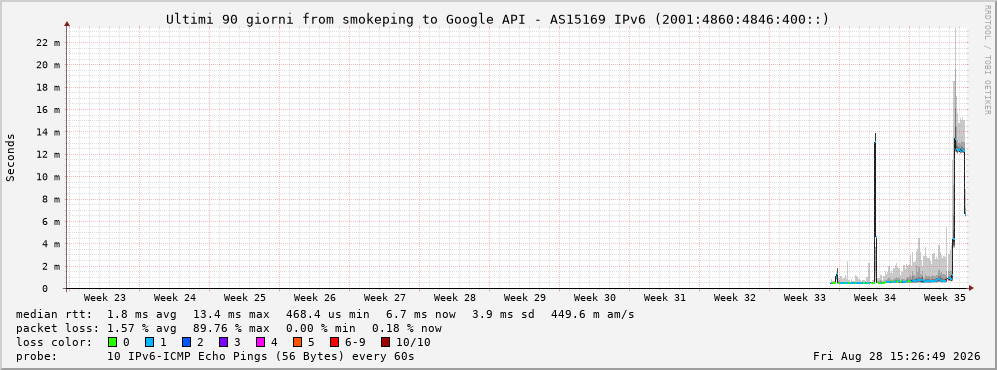
Task: Click the magenta loss color 4 swatch
Action: [260, 342]
